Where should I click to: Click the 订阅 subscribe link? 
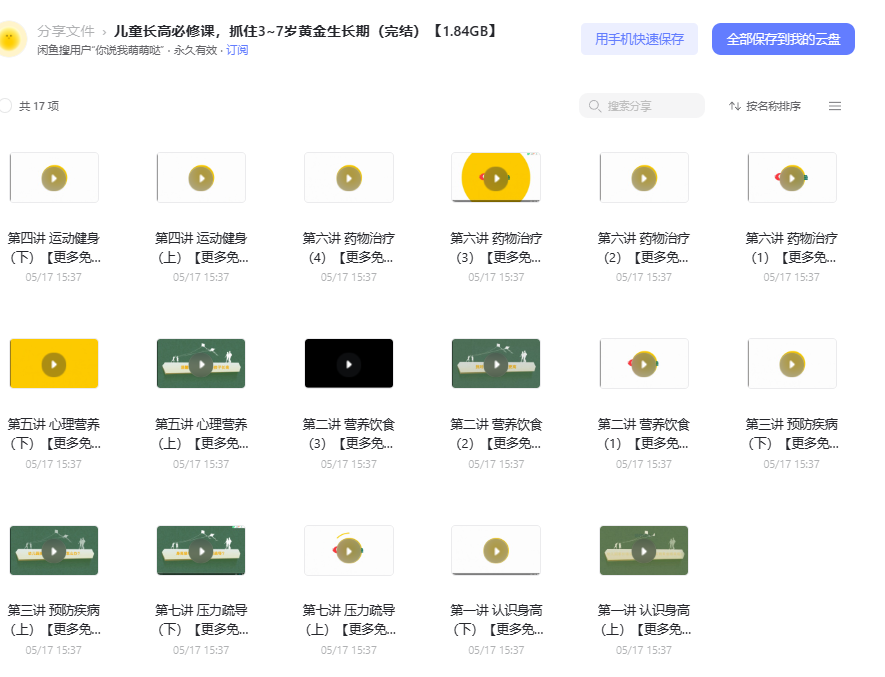(x=237, y=50)
